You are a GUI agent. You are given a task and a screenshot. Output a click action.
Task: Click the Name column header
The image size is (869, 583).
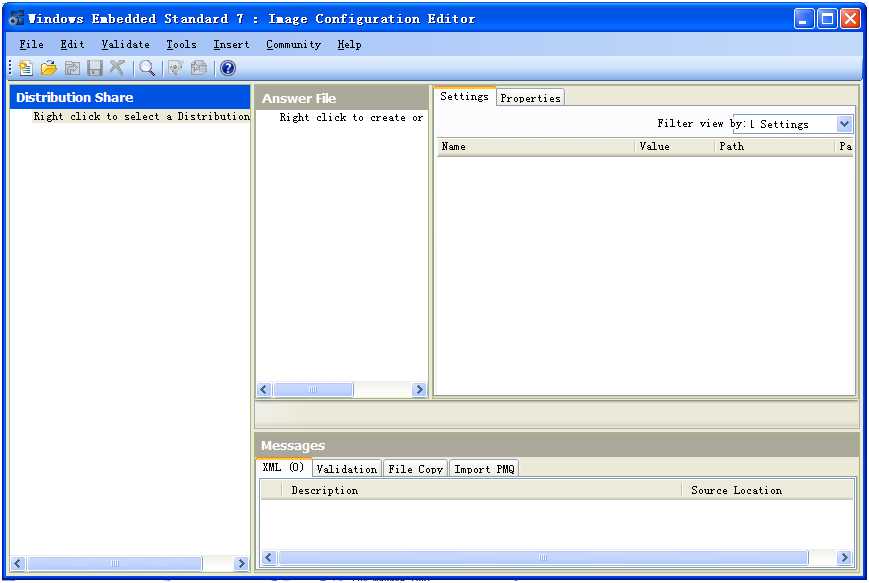536,146
